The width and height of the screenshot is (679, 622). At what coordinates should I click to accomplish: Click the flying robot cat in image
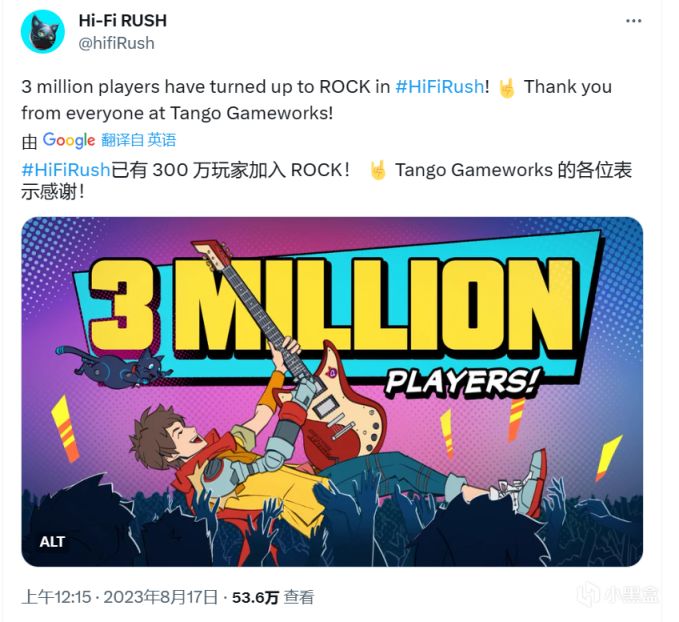[115, 367]
